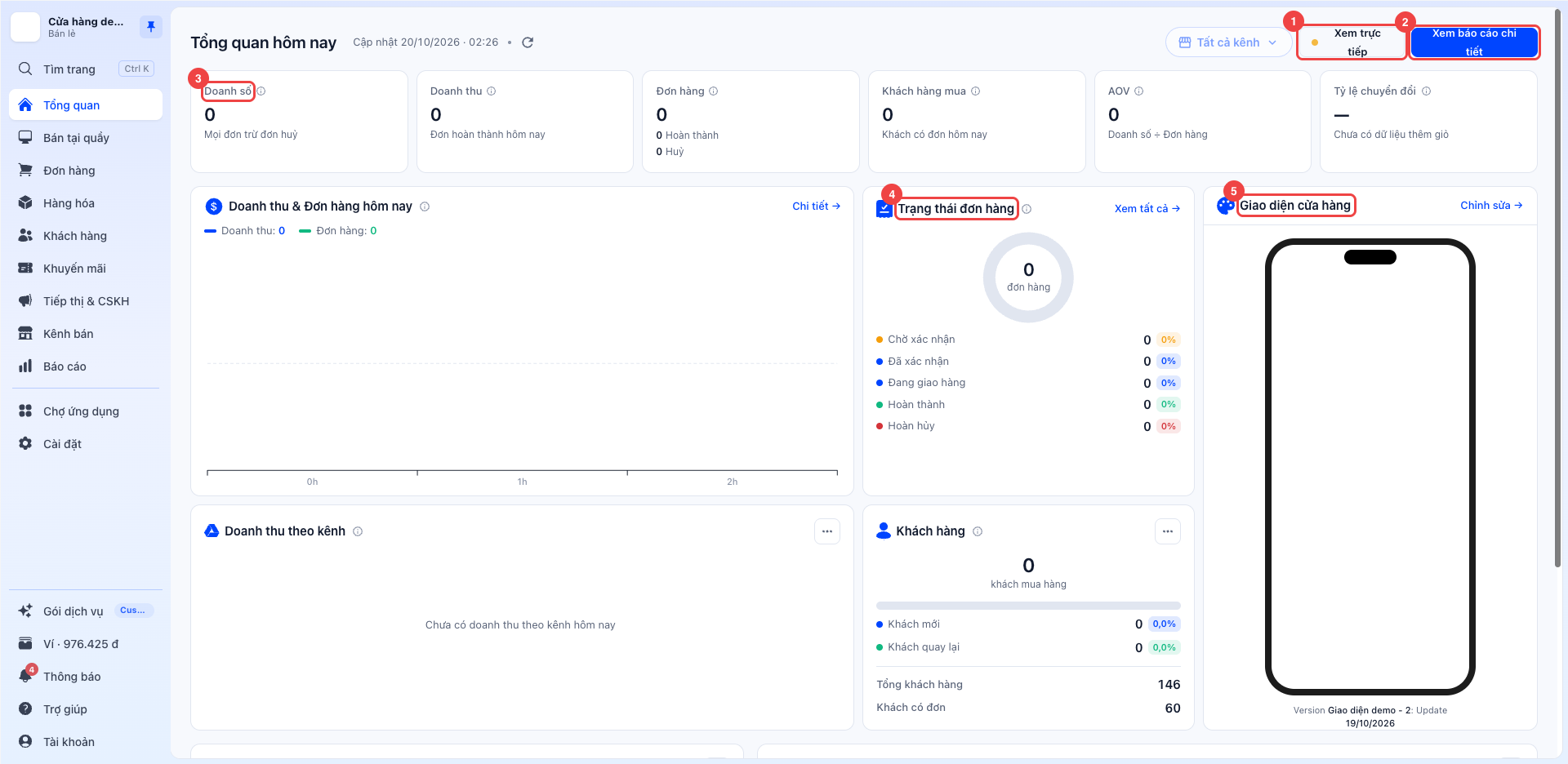The height and width of the screenshot is (764, 1568).
Task: Select Kênh bán in sidebar
Action: pyautogui.click(x=86, y=334)
